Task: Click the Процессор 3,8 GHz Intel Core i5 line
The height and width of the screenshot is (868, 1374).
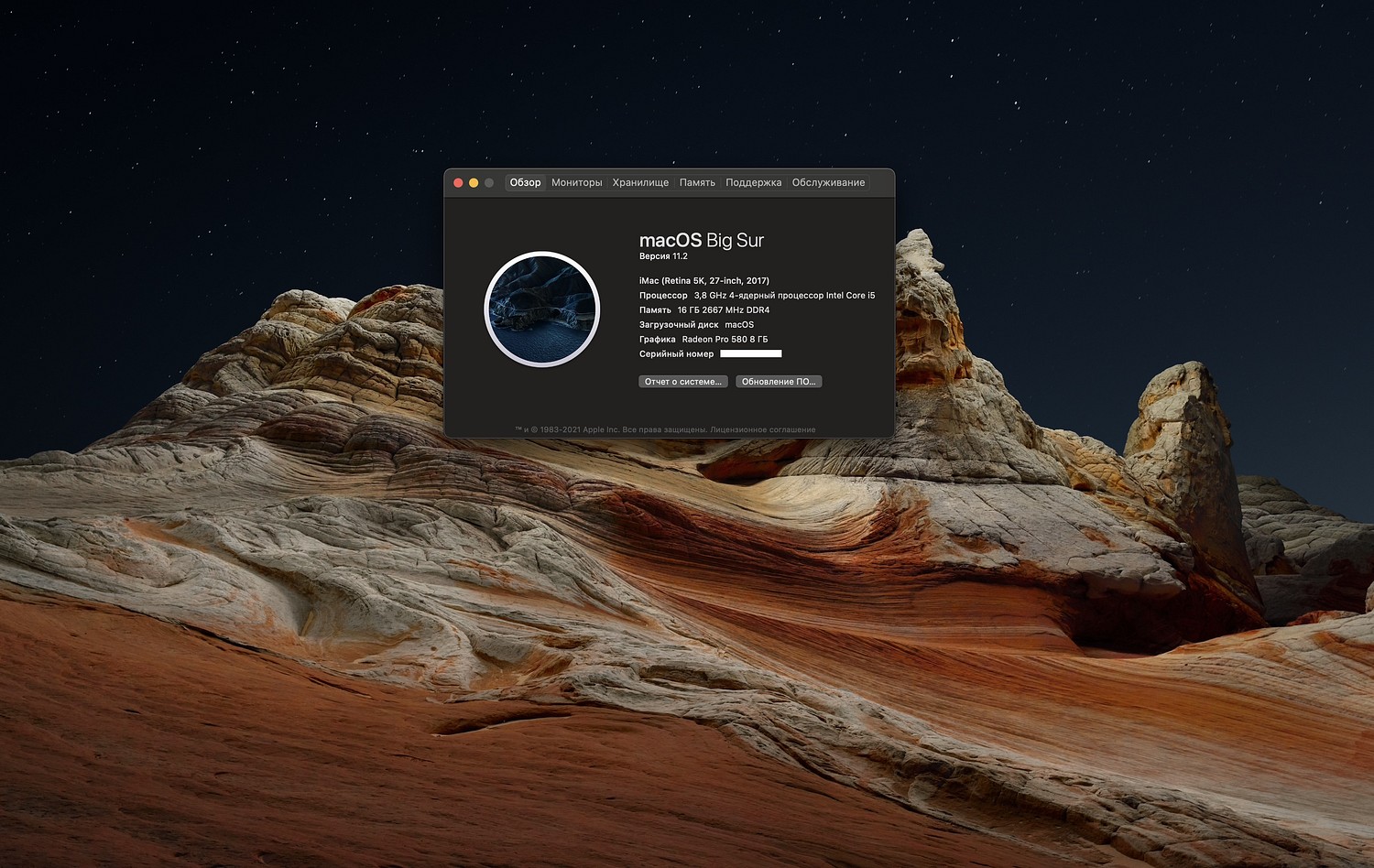Action: 758,296
